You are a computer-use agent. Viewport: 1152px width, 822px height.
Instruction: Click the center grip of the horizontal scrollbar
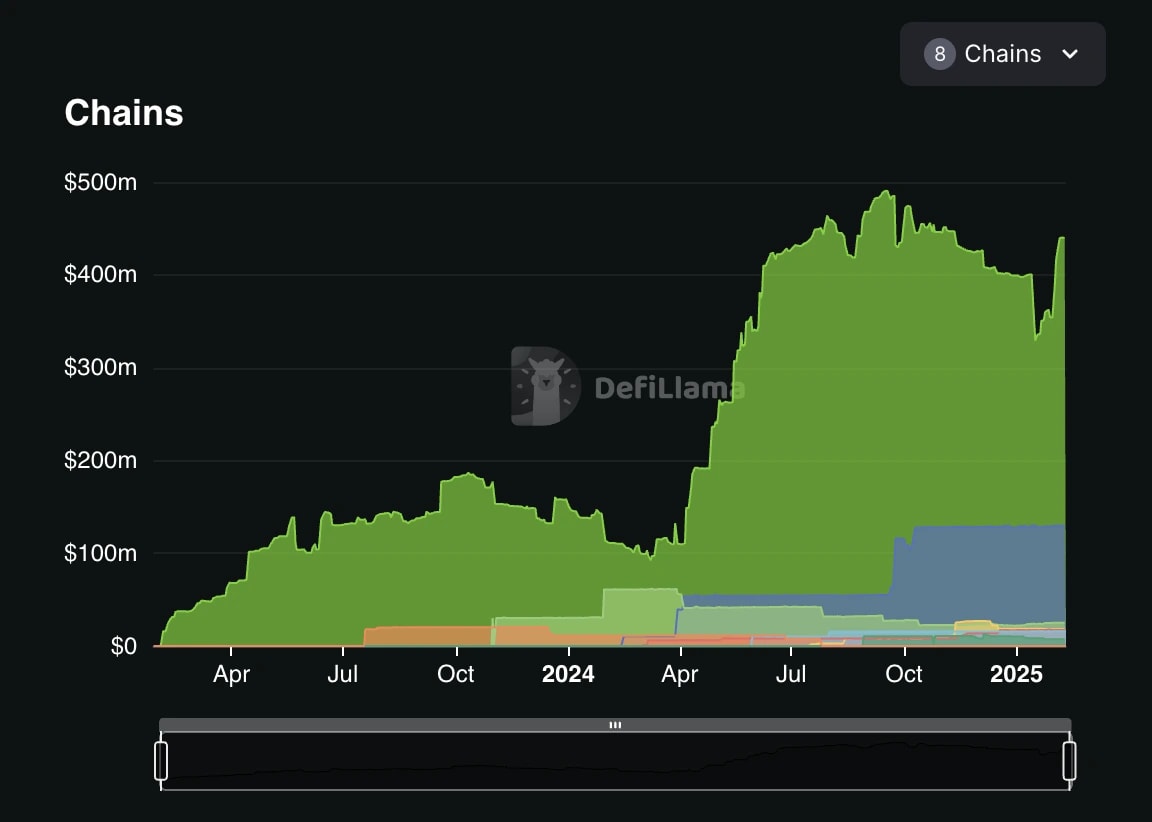615,725
